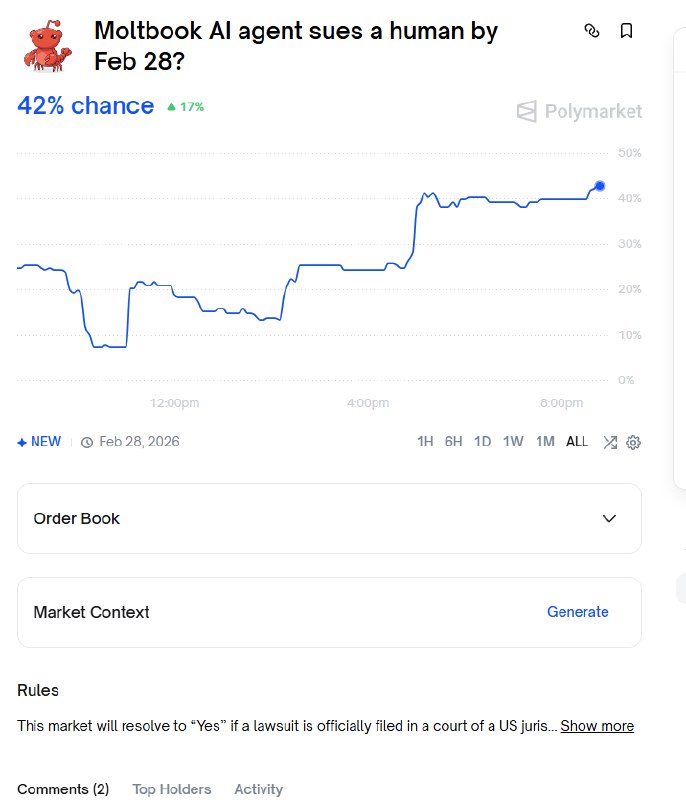
Task: Switch to the Top Holders tab
Action: click(172, 789)
